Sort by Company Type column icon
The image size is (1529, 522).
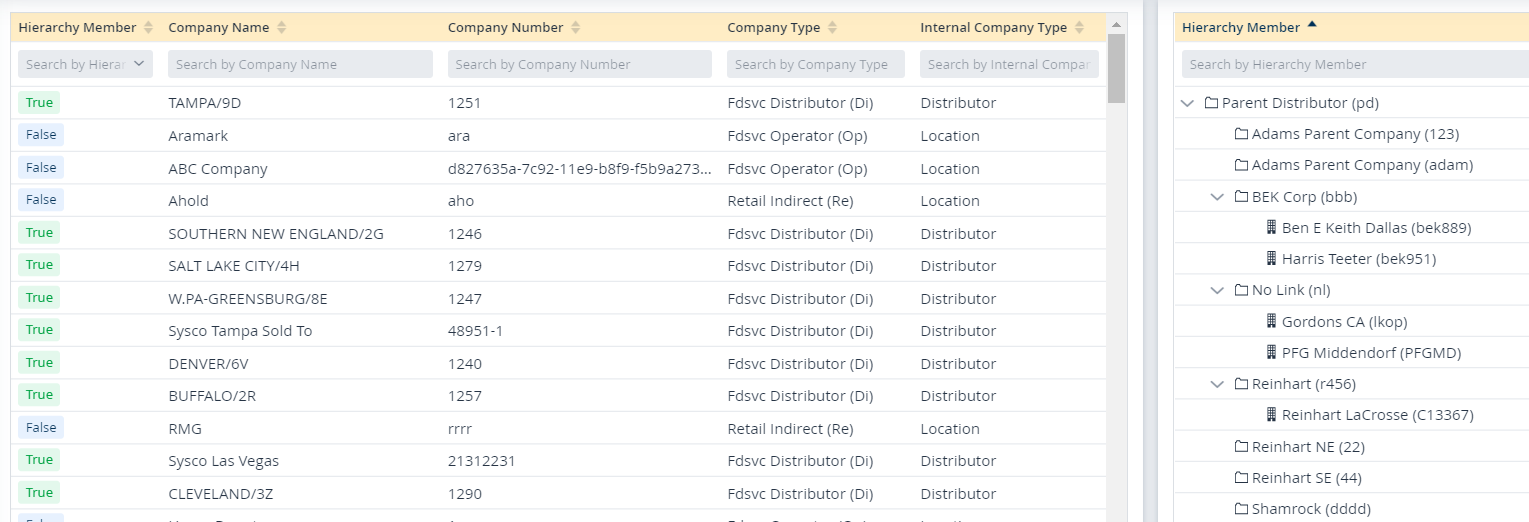[x=833, y=28]
